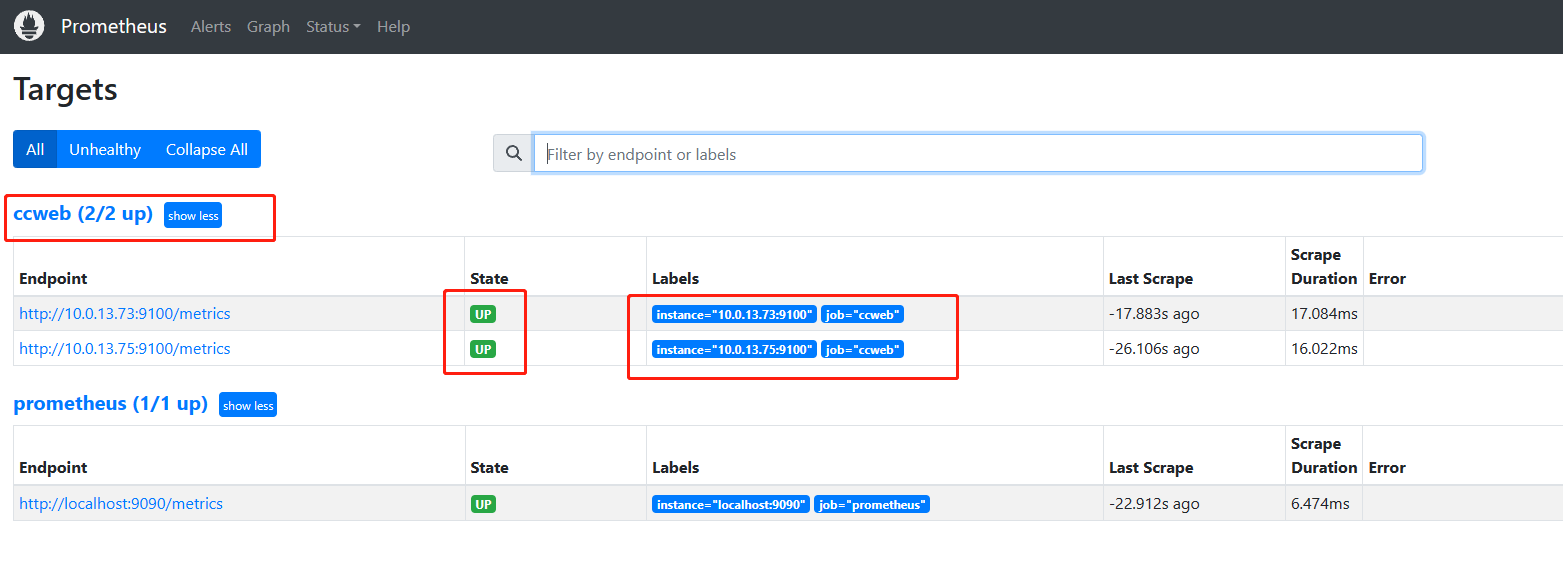This screenshot has height=583, width=1563.
Task: Click the ccweb (2/2 up) heading
Action: pyautogui.click(x=83, y=213)
